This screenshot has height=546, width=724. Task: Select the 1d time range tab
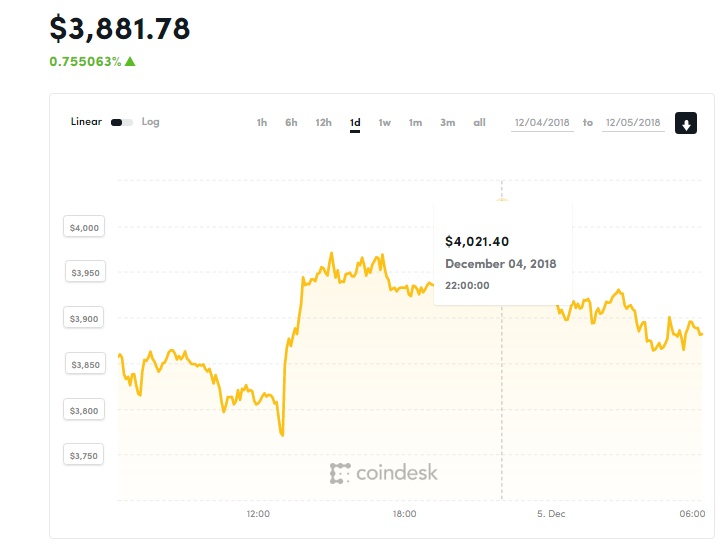pos(355,123)
